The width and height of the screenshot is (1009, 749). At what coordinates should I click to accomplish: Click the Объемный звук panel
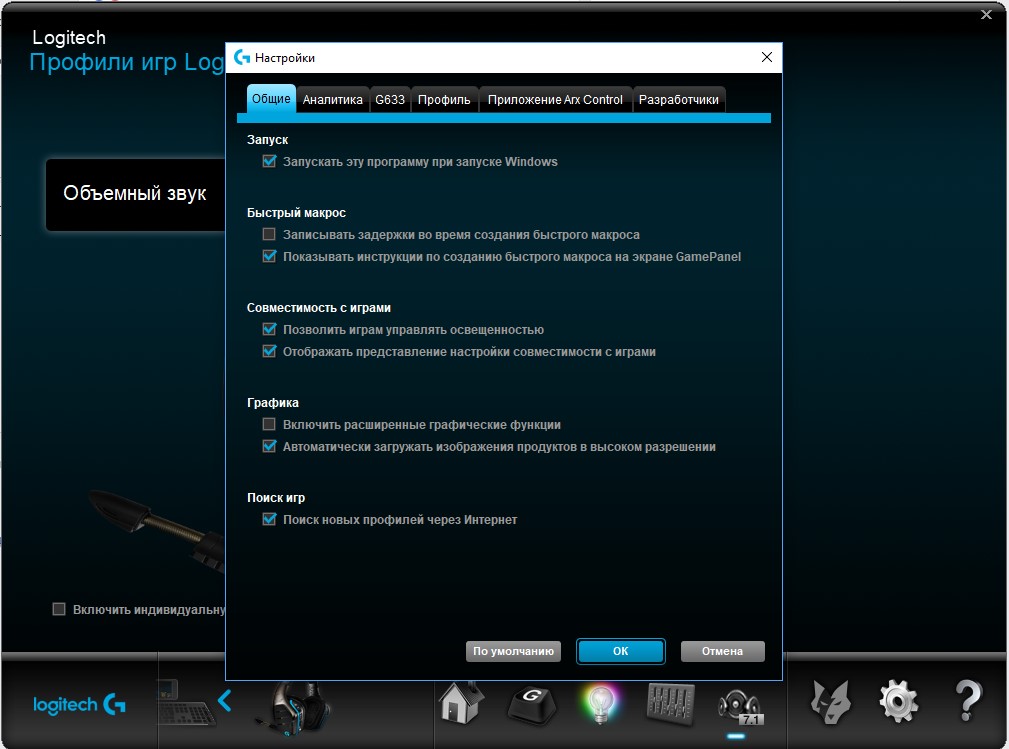point(135,194)
